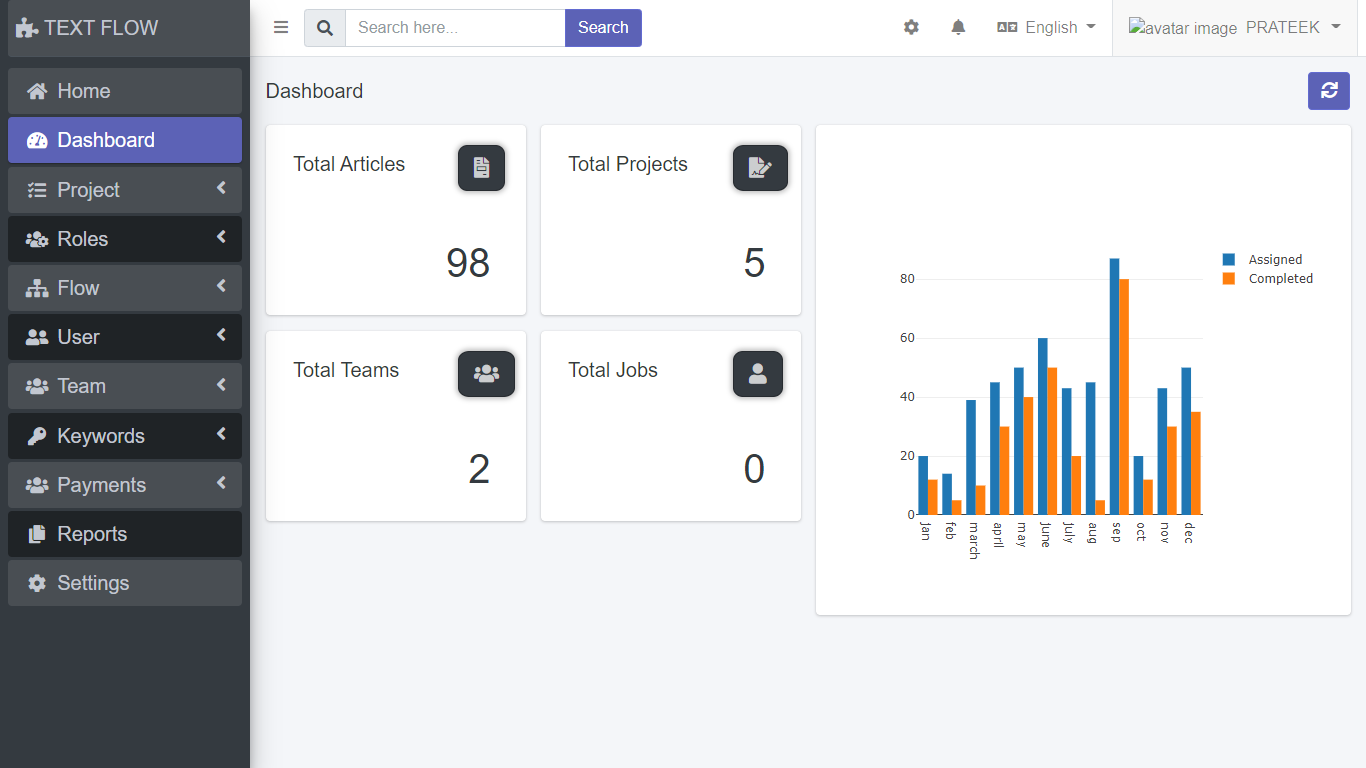Screen dimensions: 1366x768
Task: Click the Total Projects value 5
Action: point(754,263)
